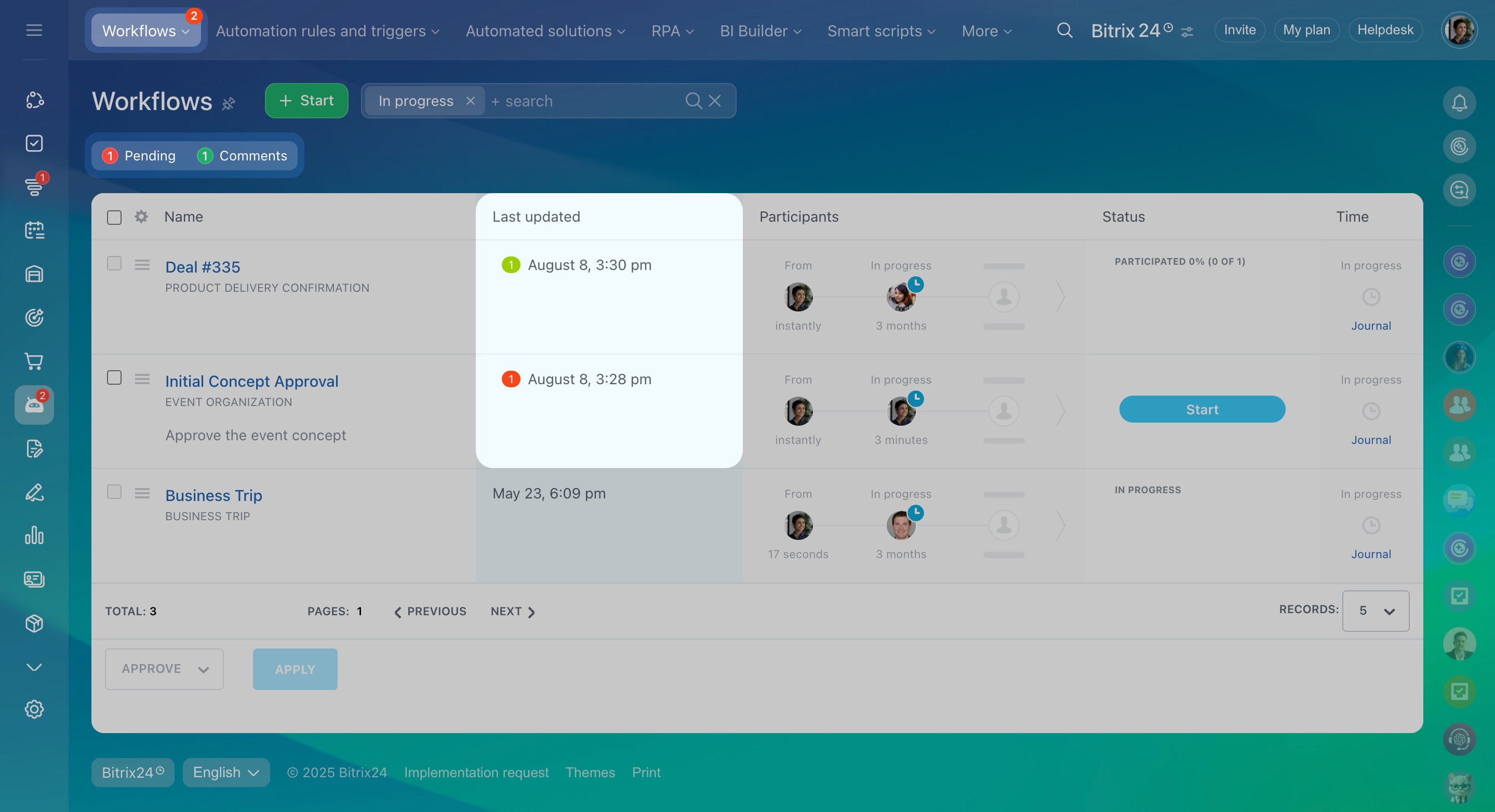Open the English language selector
Screen dimensions: 1495x812
pos(226,773)
